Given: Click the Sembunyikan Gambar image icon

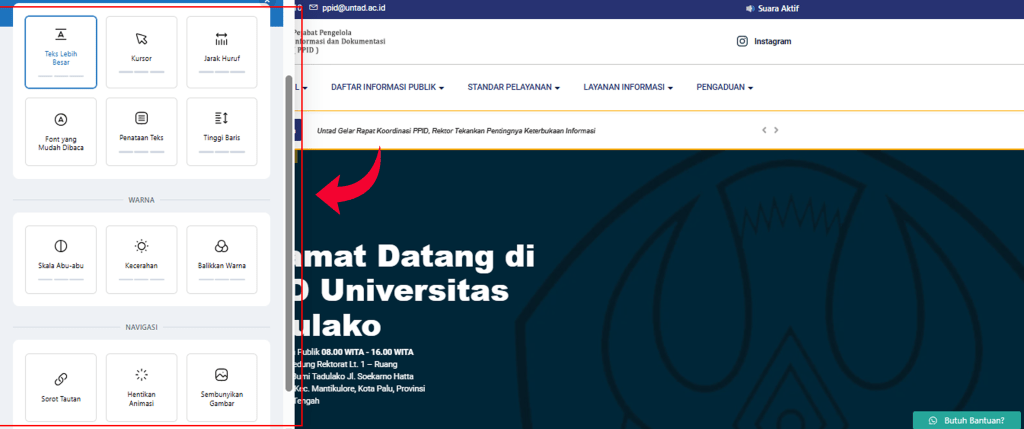Looking at the screenshot, I should click(221, 374).
